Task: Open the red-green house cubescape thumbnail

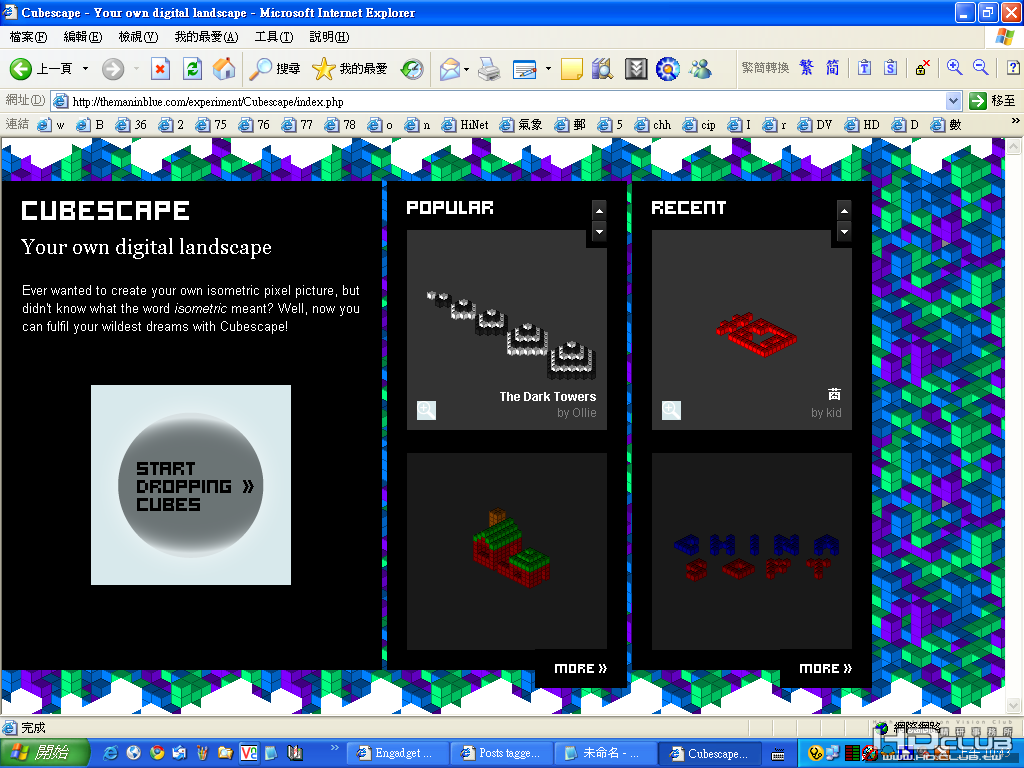Action: point(507,551)
